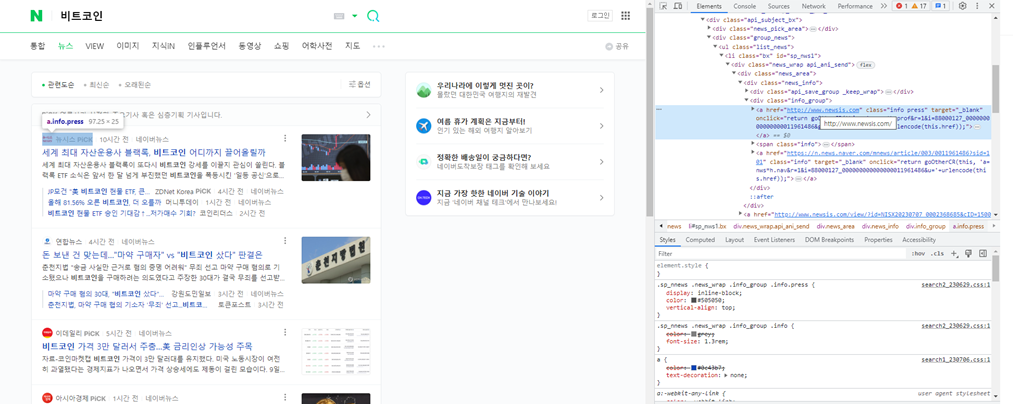
Task: Select 최신순 sort option
Action: coord(97,85)
